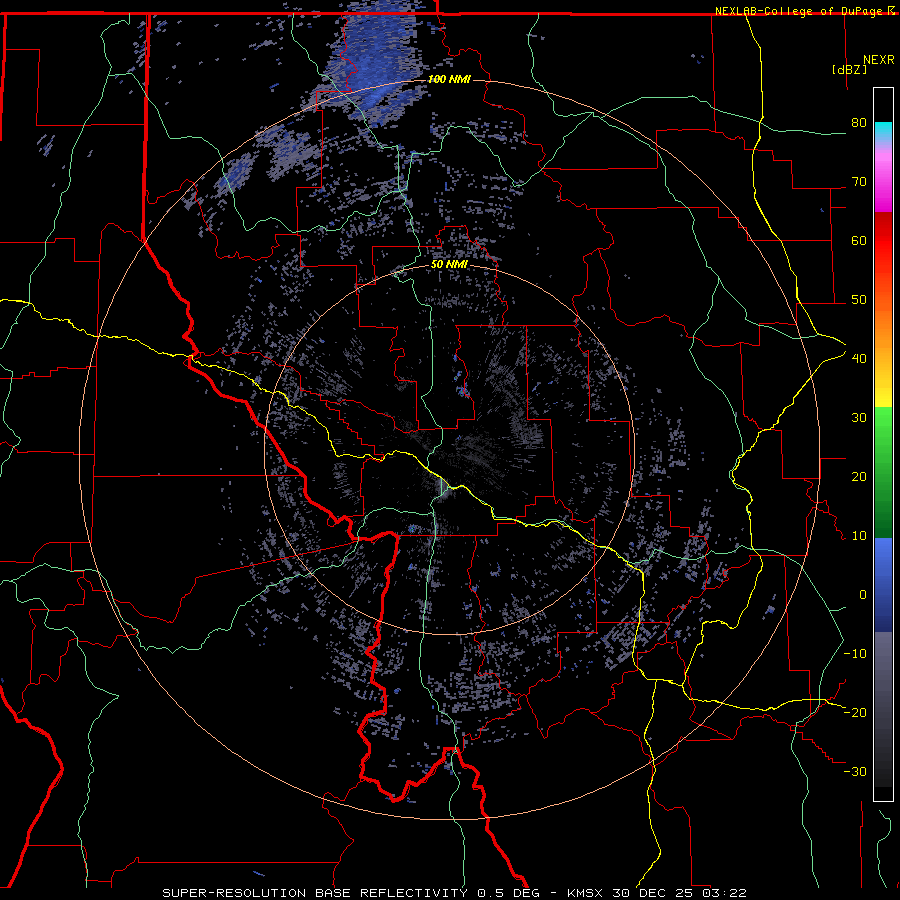Click the -10 value on the dBZ scale

(x=855, y=654)
